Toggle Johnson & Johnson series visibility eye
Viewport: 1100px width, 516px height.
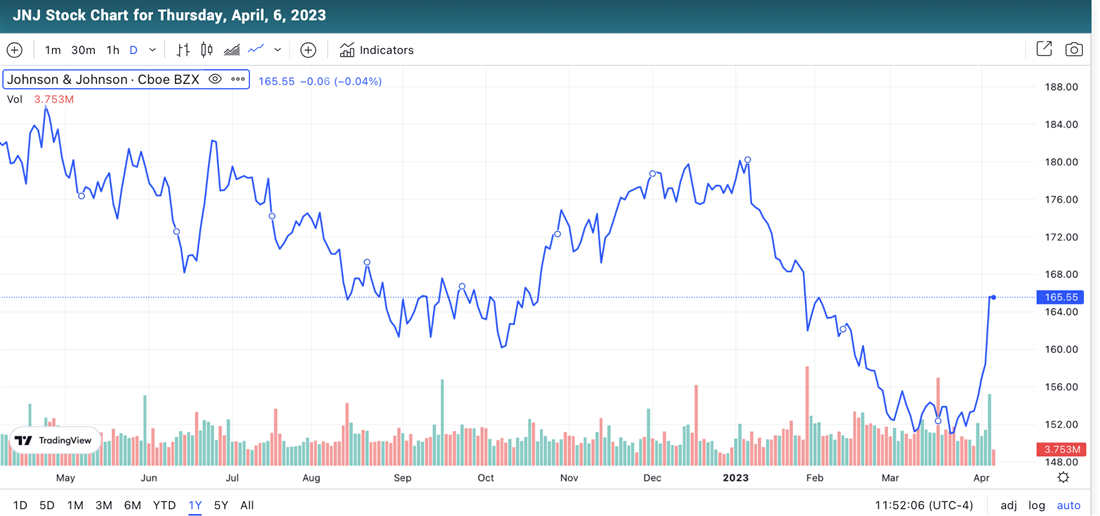[x=215, y=79]
